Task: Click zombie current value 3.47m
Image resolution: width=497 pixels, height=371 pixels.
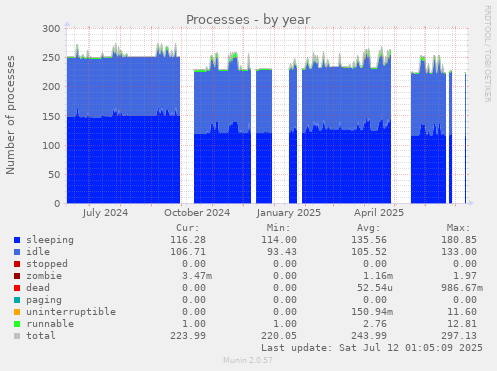Action: (x=197, y=276)
